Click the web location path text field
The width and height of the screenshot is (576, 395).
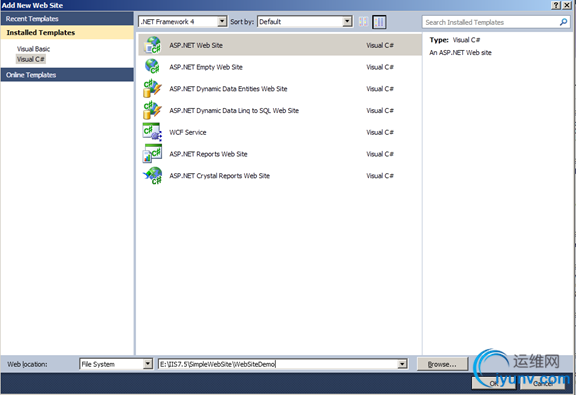[278, 364]
